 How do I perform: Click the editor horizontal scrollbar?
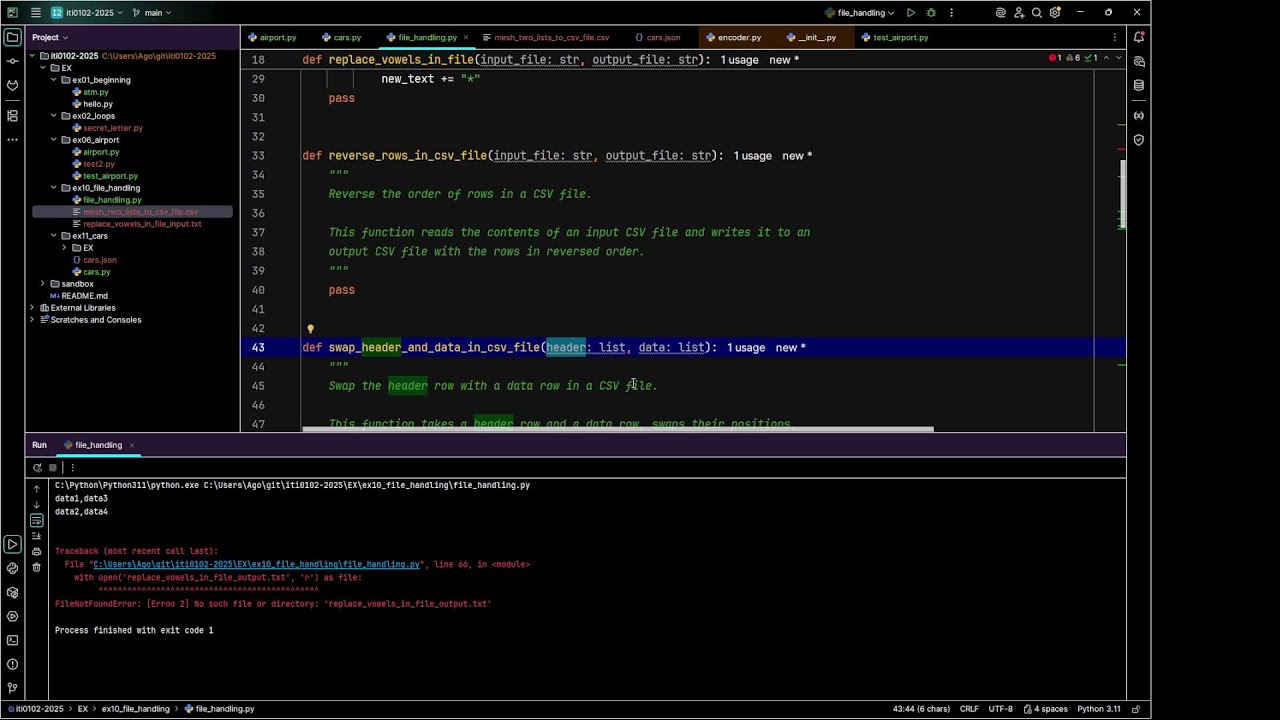[x=618, y=430]
